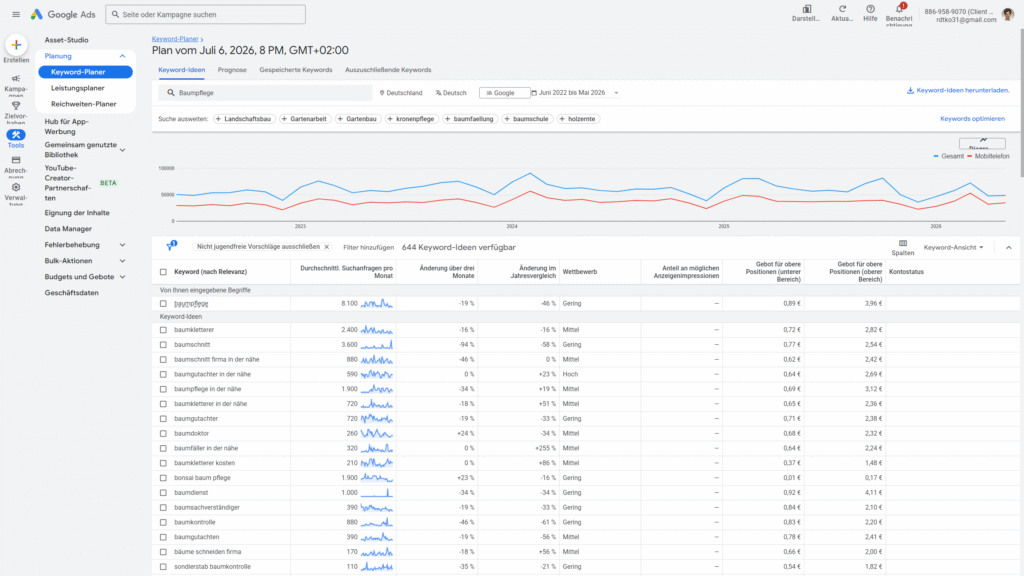Click the Google Ads logo
The height and width of the screenshot is (576, 1024).
[x=63, y=14]
